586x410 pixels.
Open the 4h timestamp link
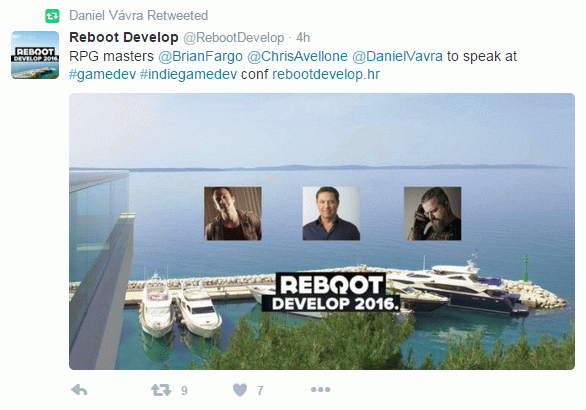(303, 37)
